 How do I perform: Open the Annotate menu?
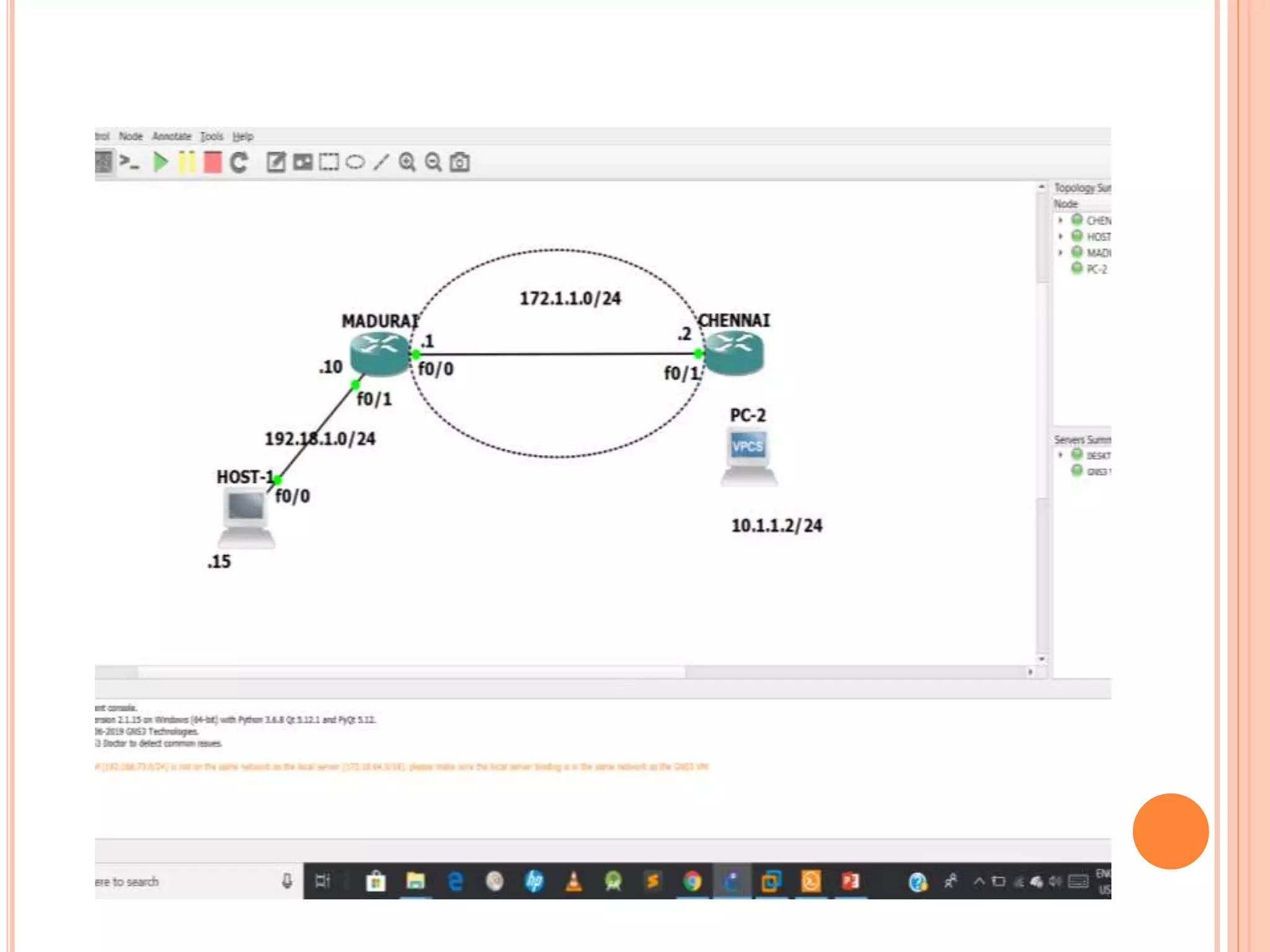click(171, 136)
